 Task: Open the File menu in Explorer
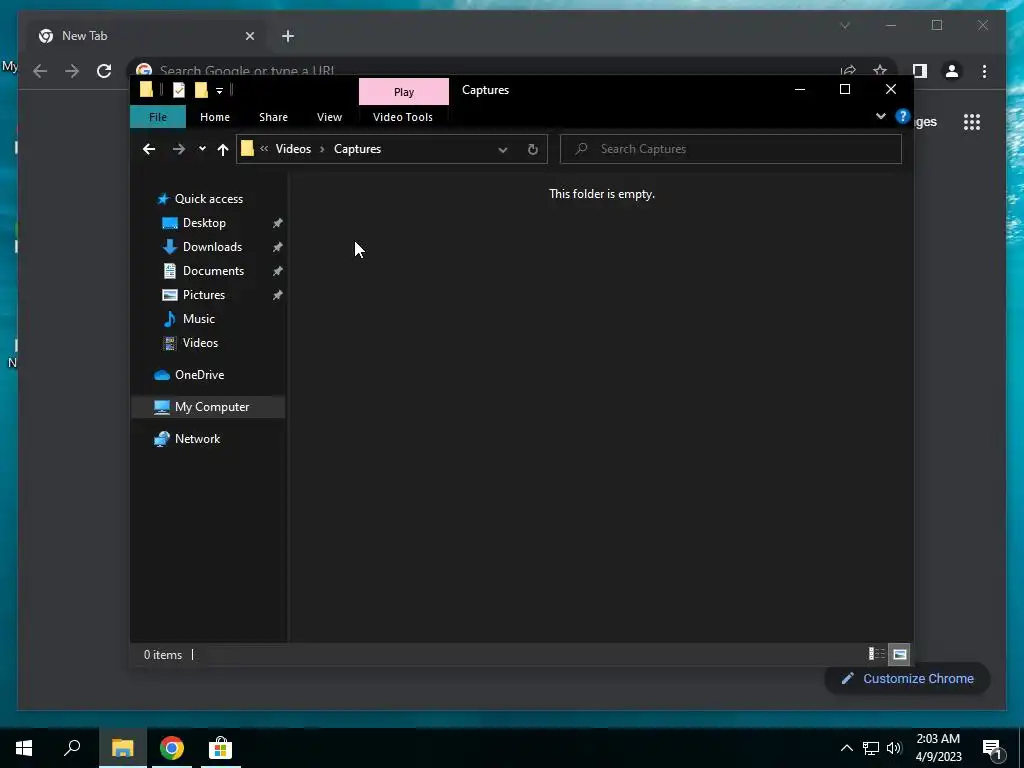158,117
